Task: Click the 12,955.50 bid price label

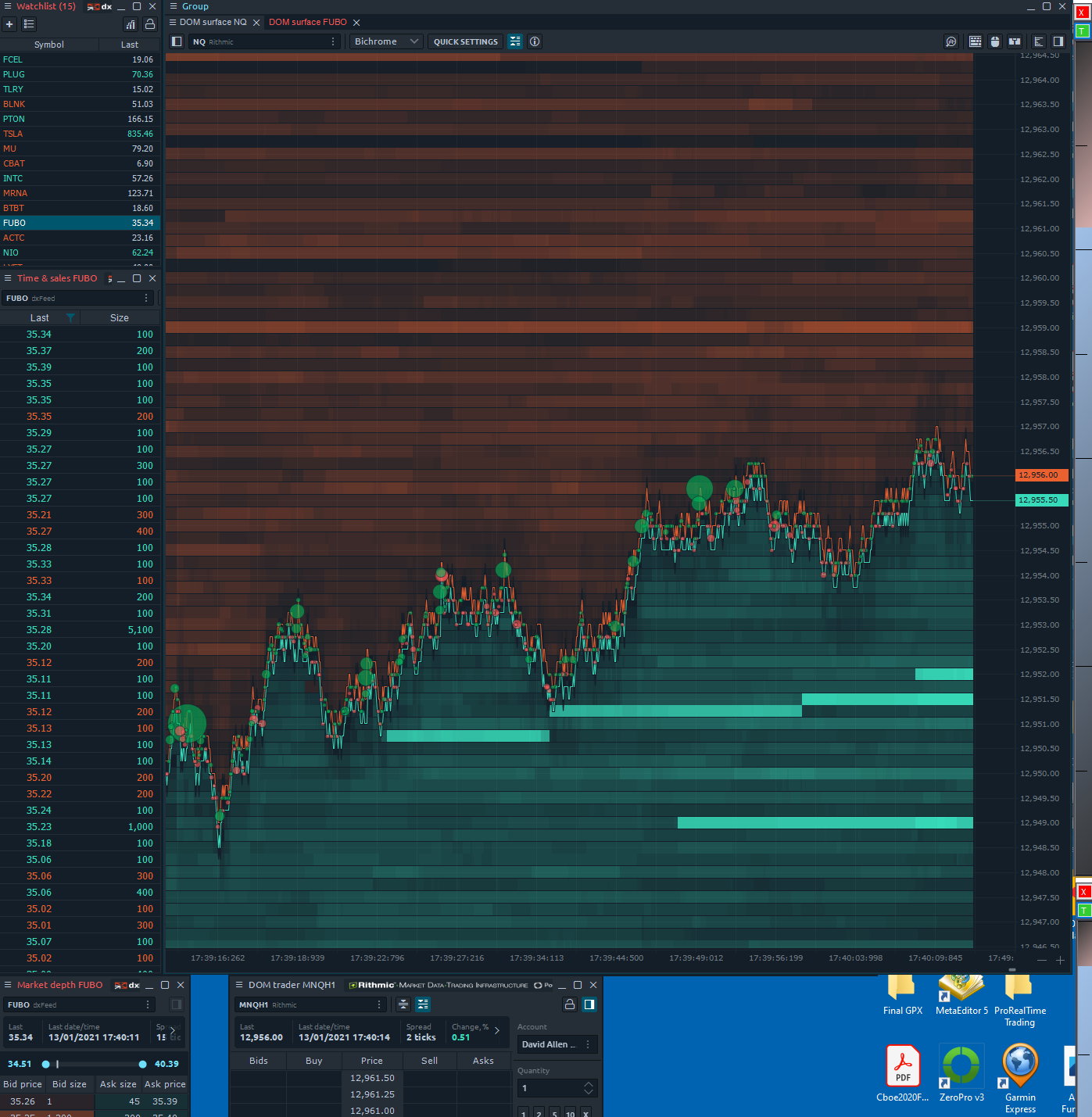Action: [x=1042, y=500]
